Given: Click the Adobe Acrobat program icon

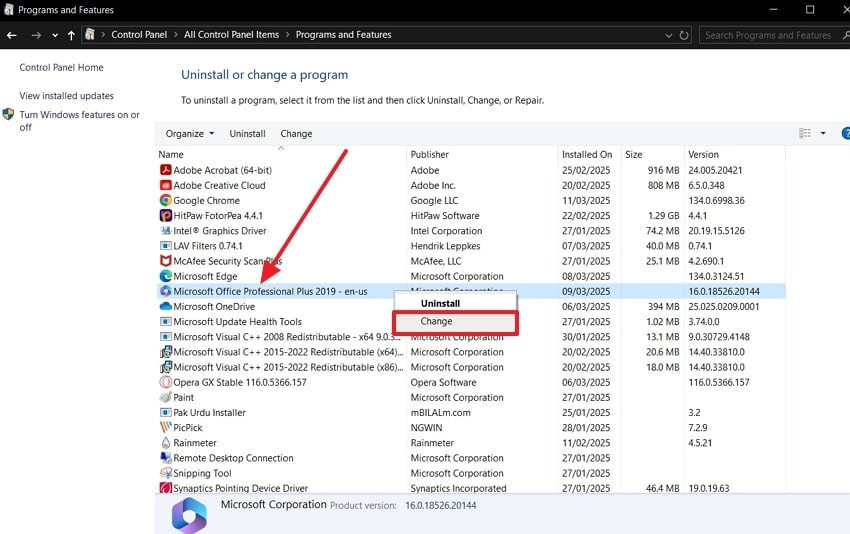Looking at the screenshot, I should pyautogui.click(x=166, y=170).
